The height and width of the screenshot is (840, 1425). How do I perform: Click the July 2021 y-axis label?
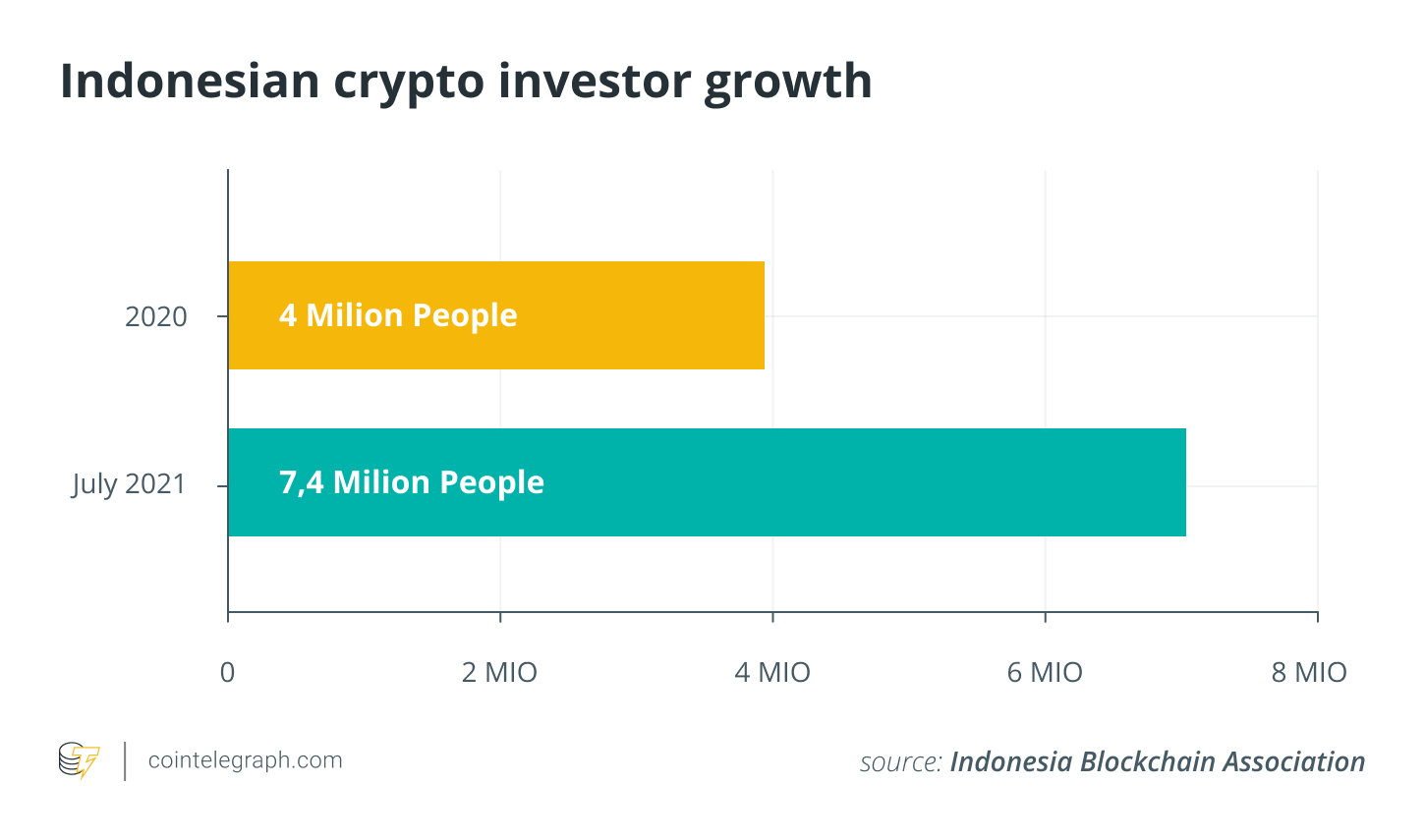click(129, 483)
